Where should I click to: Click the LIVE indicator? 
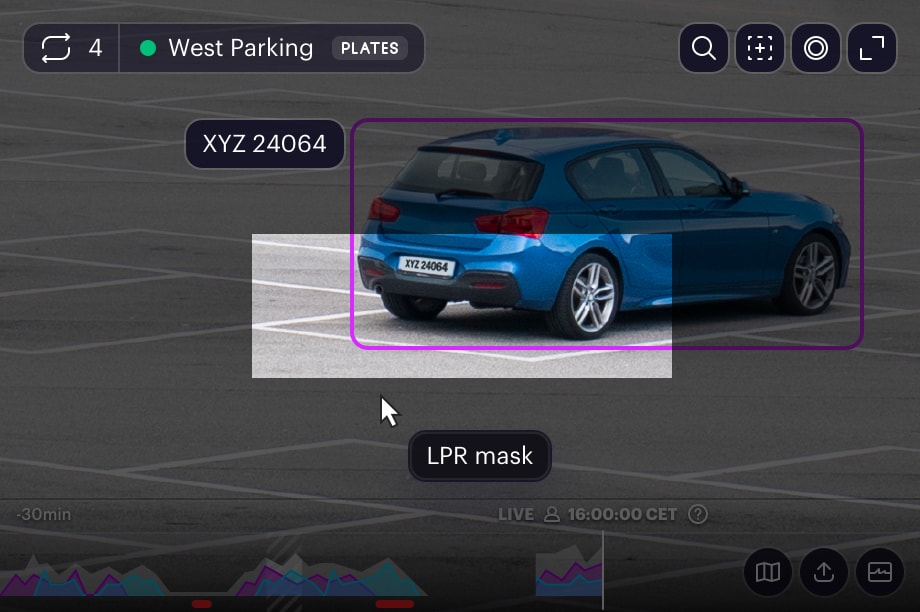coord(516,515)
